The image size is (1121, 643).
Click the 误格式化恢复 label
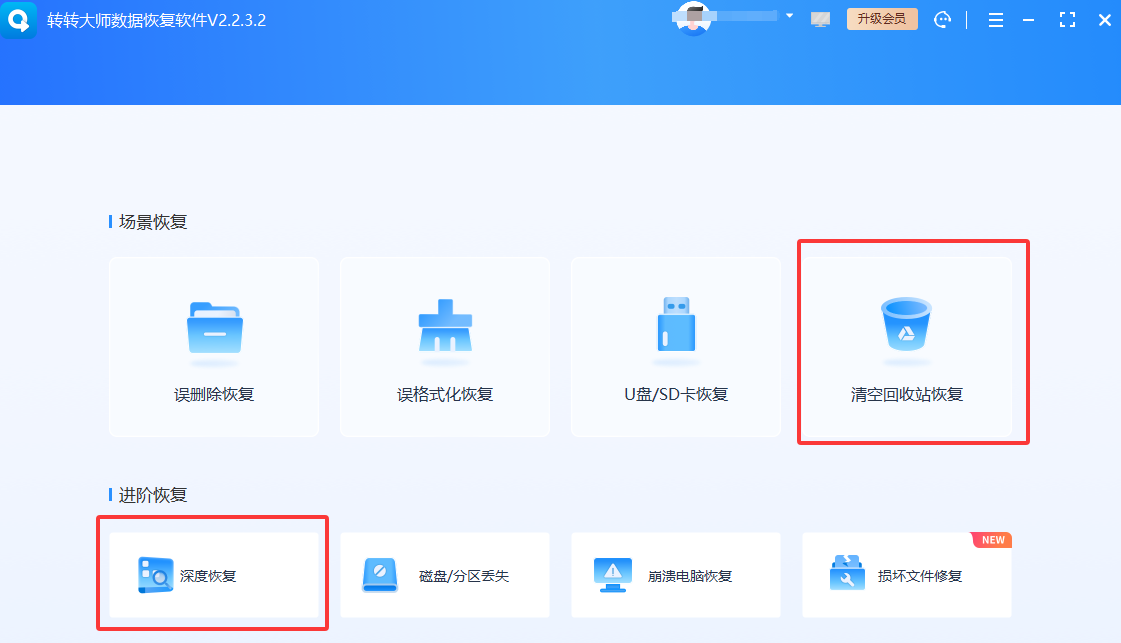[445, 394]
